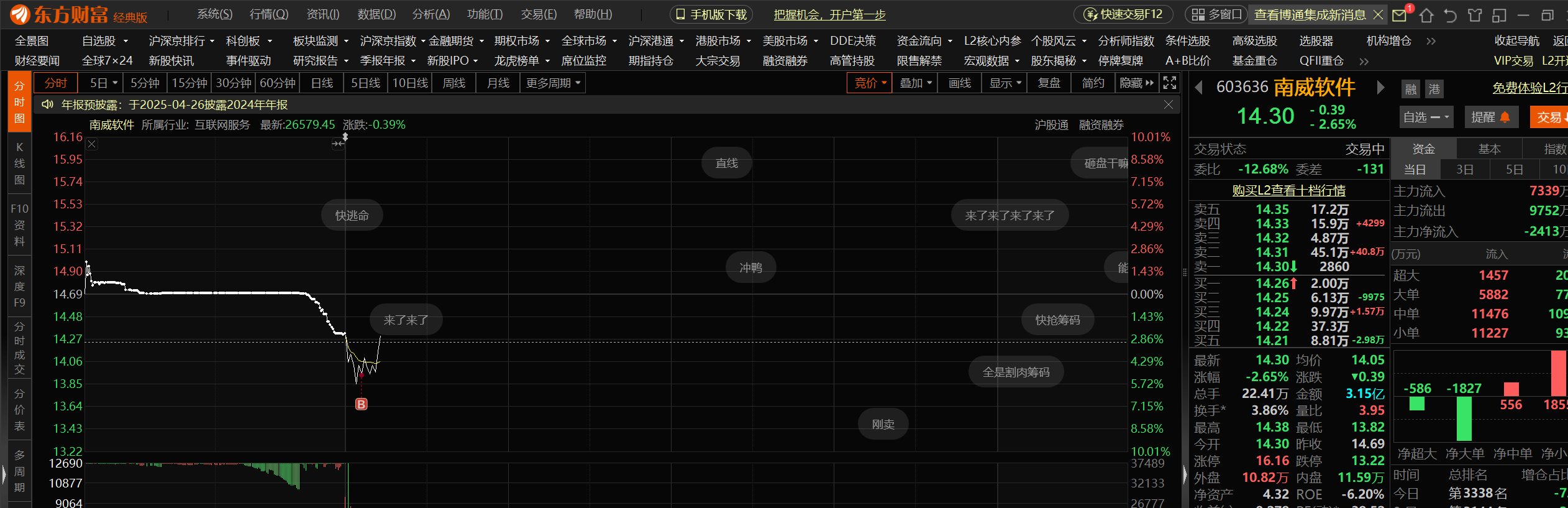Select the 基本 info tab
The image size is (1568, 508).
1489,149
